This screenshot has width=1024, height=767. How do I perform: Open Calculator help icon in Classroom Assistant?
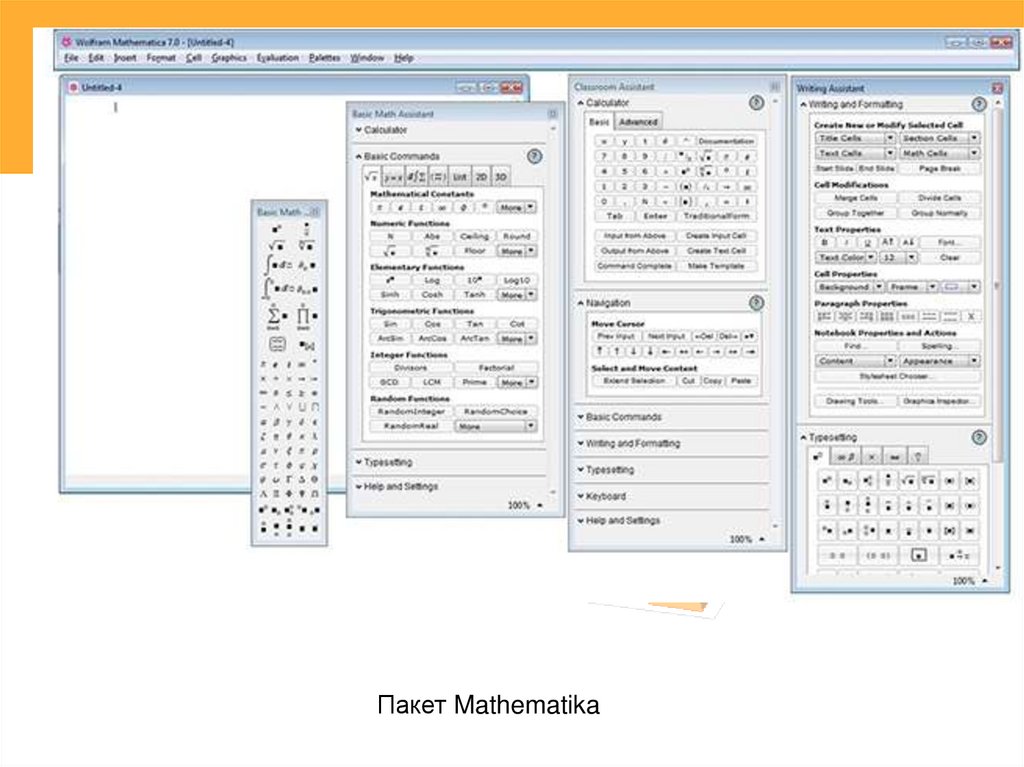coord(756,103)
